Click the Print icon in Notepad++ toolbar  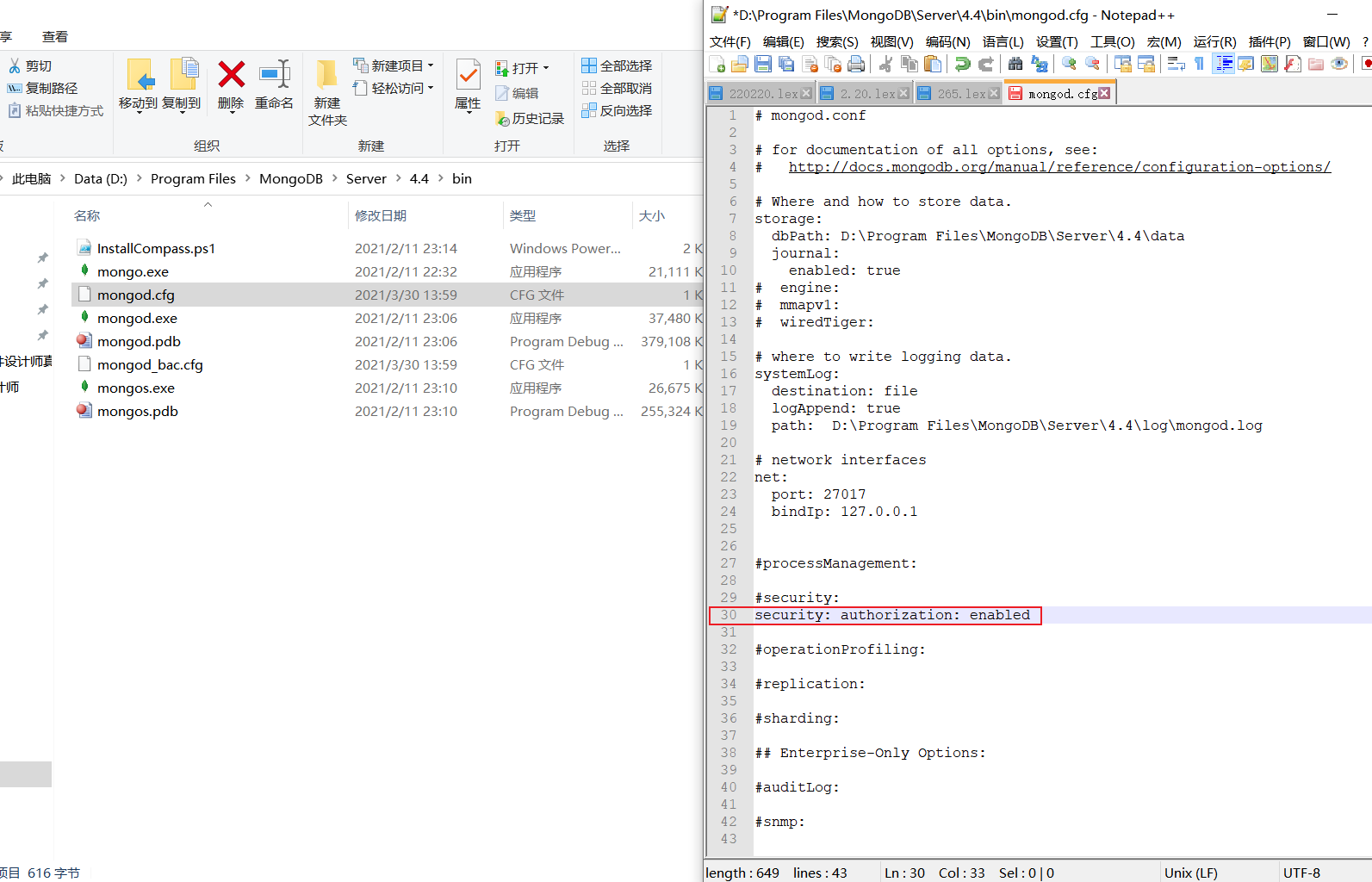tap(856, 64)
